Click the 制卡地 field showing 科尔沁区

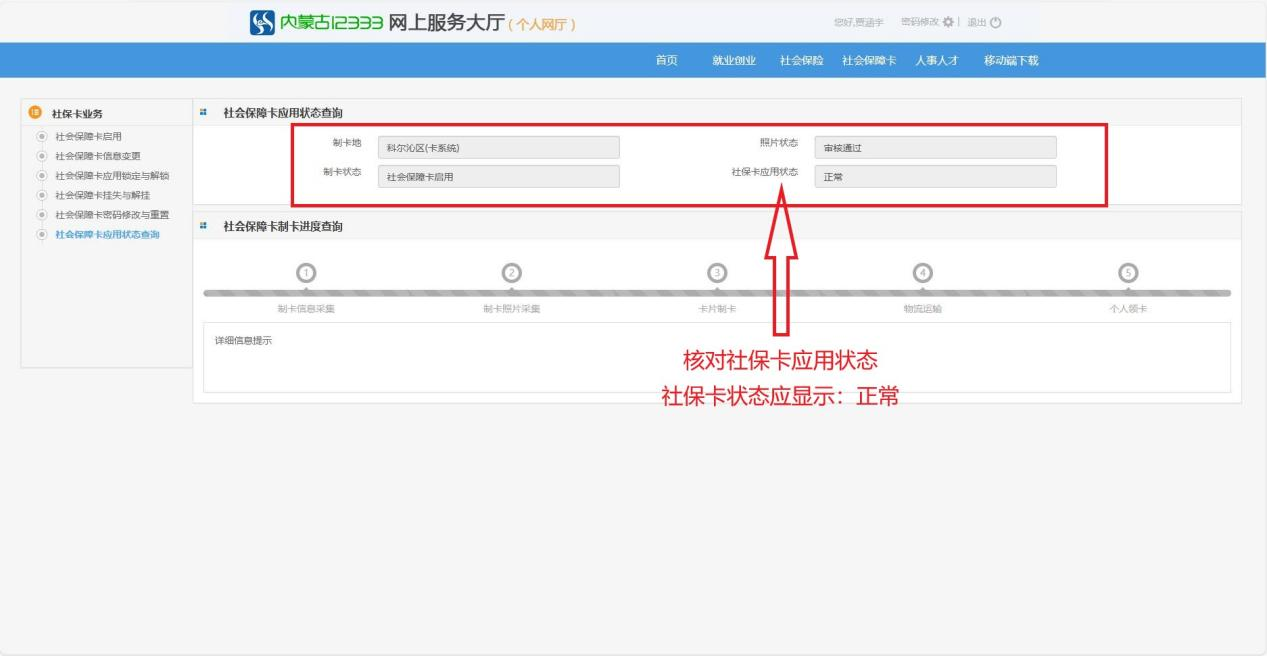pos(498,148)
